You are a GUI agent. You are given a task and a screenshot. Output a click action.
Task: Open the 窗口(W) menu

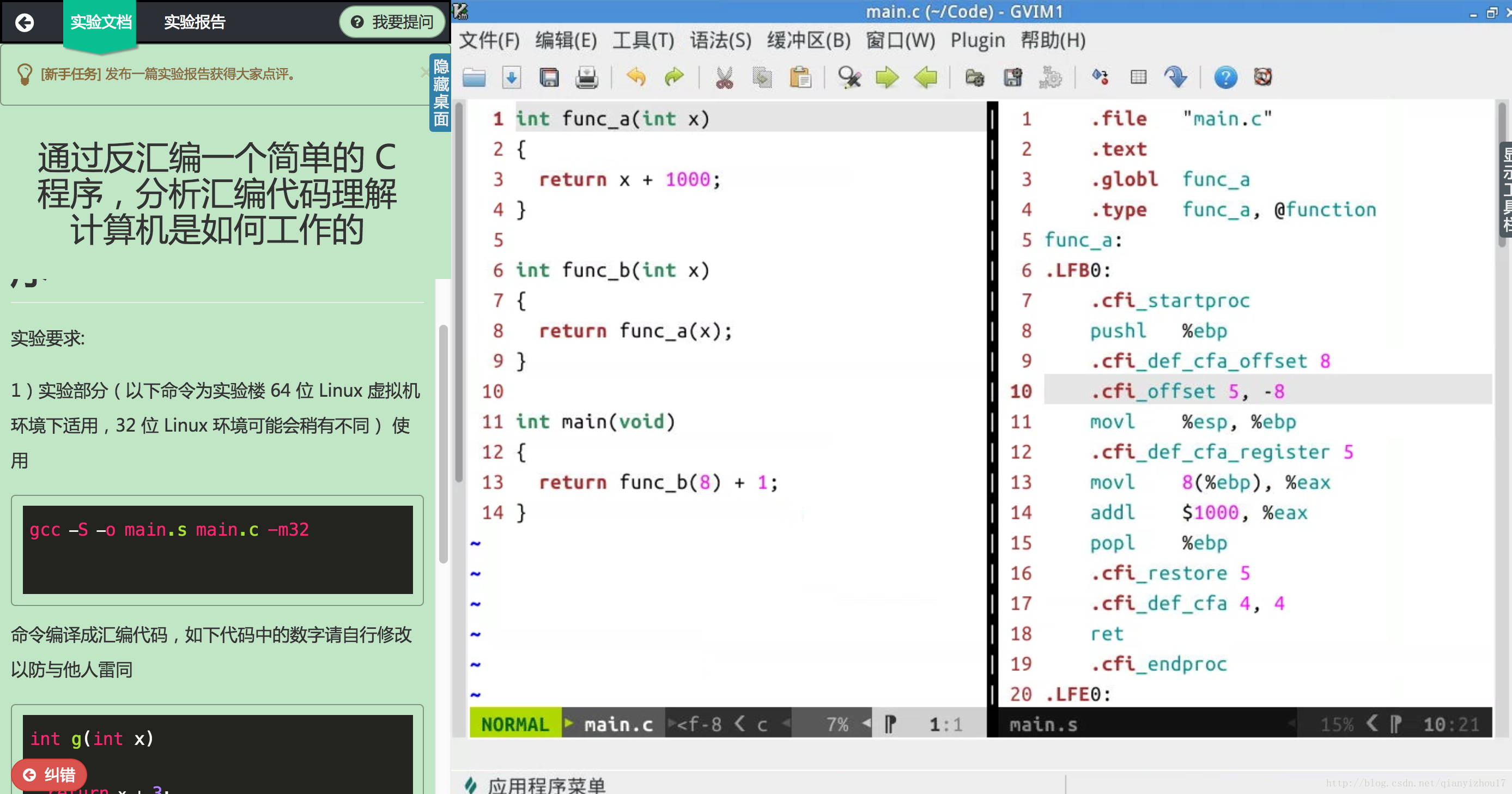click(901, 40)
